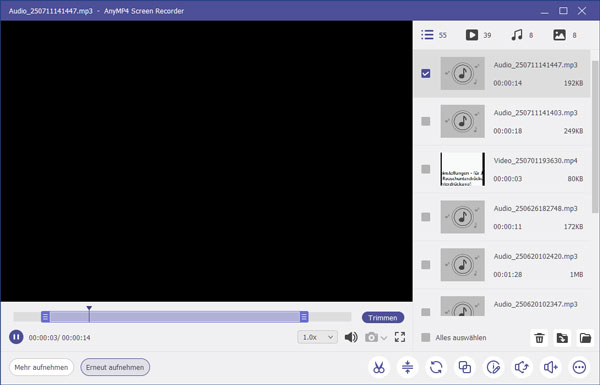Uncheck Audio_250711141447.mp3 checkbox
The image size is (600, 385).
[426, 73]
